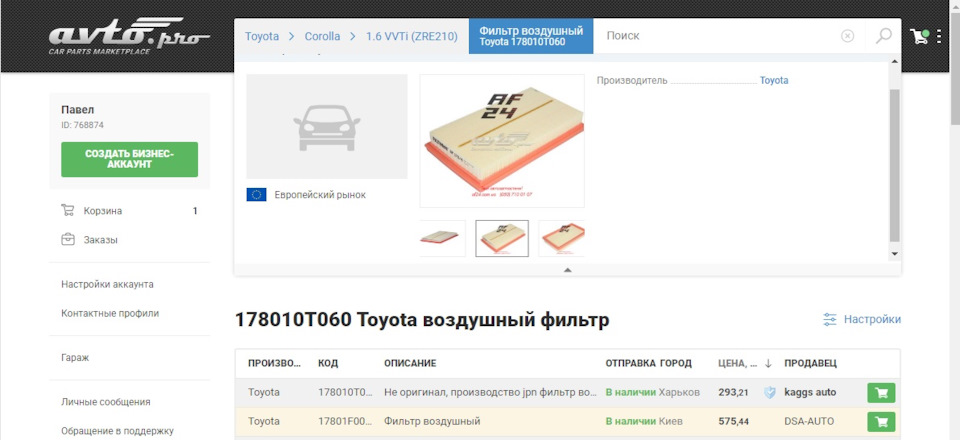Open Корзина in the sidebar
This screenshot has height=440, width=960.
[103, 211]
